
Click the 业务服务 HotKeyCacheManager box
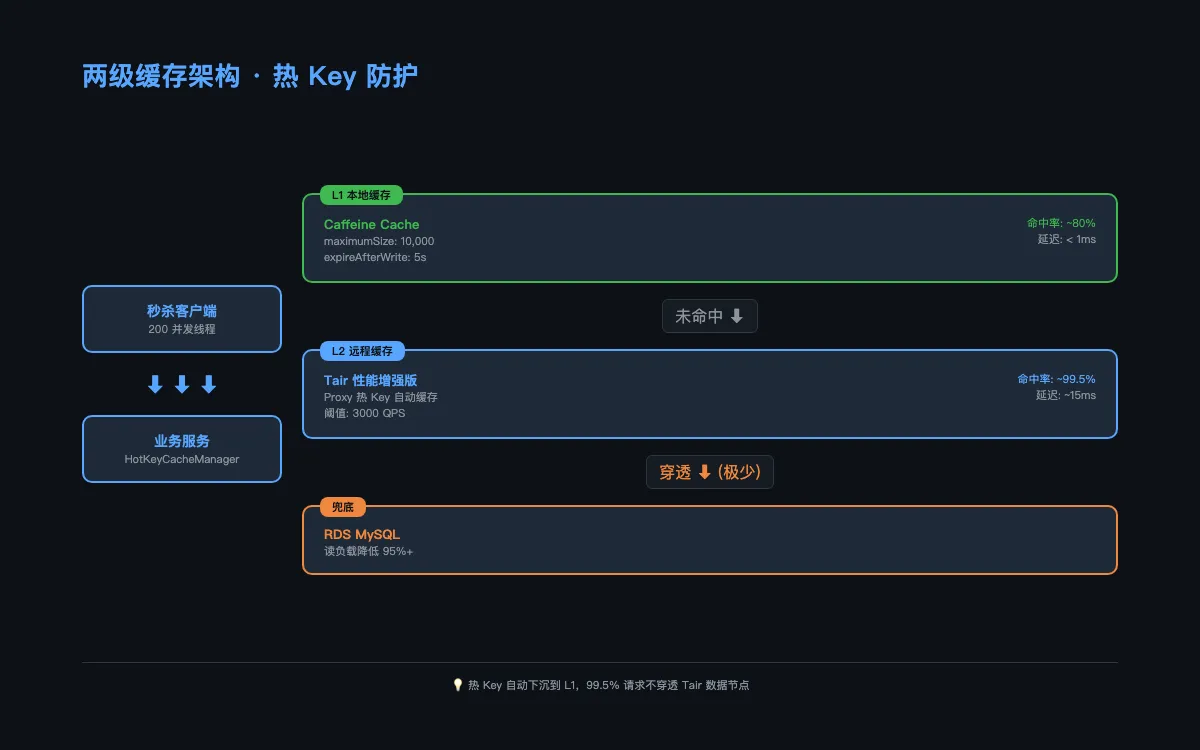click(182, 449)
